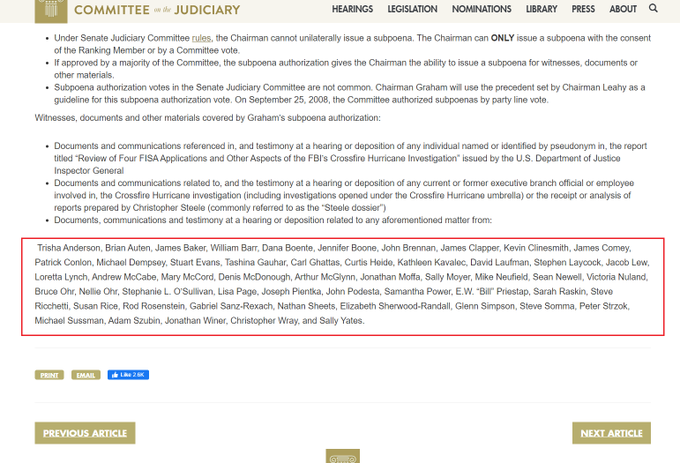Click the name 'Andrew McCabe' in list
The width and height of the screenshot is (680, 463).
tap(124, 277)
